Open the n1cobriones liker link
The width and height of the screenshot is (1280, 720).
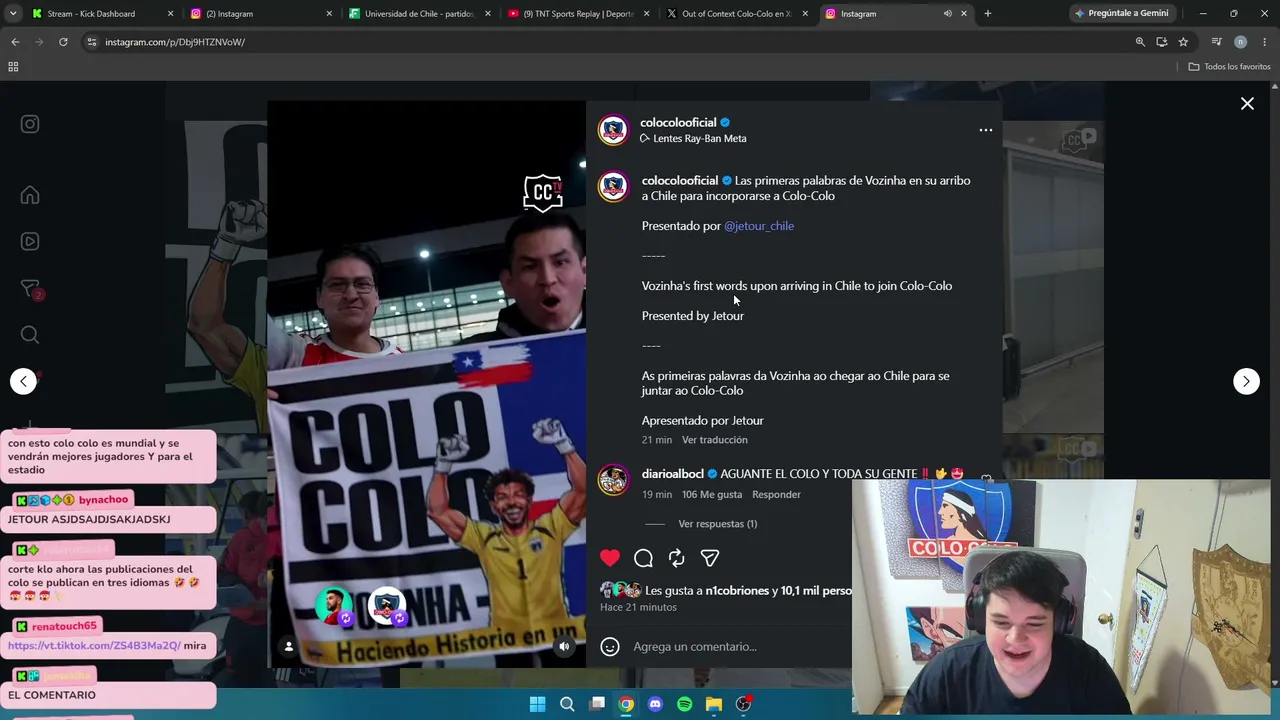[737, 591]
